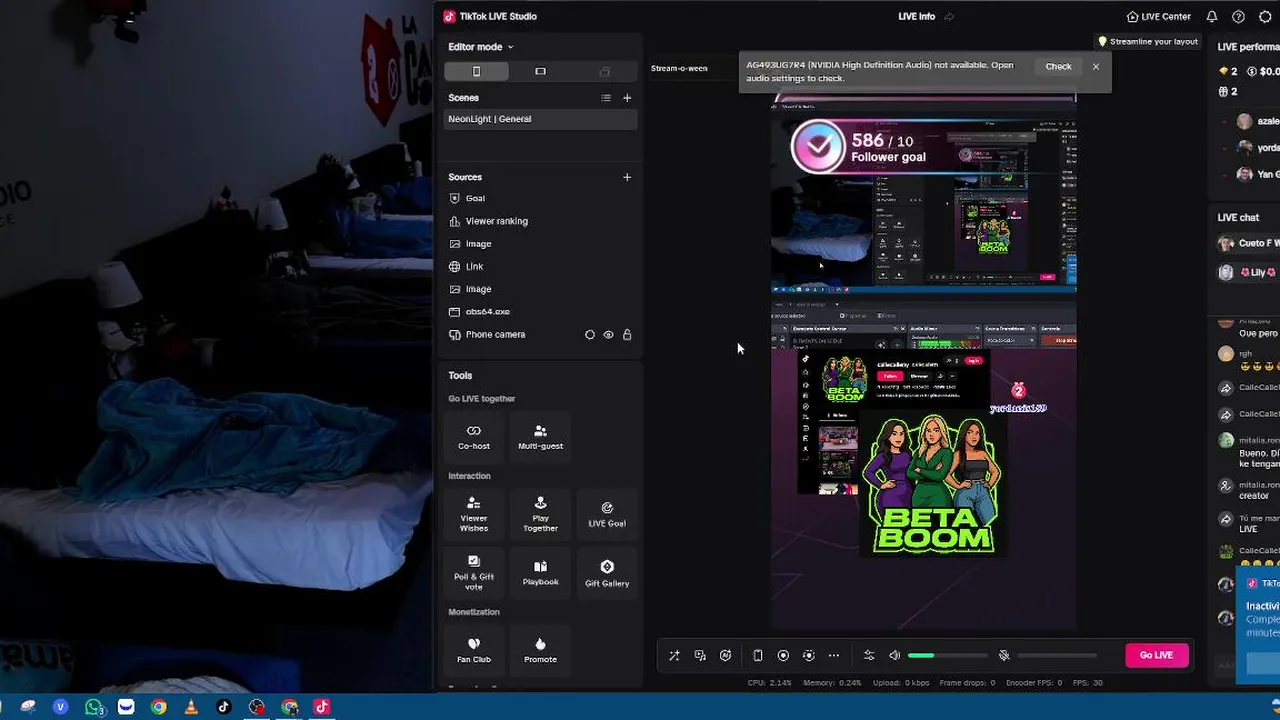1280x720 pixels.
Task: Click the Go LIVE button
Action: pos(1156,655)
